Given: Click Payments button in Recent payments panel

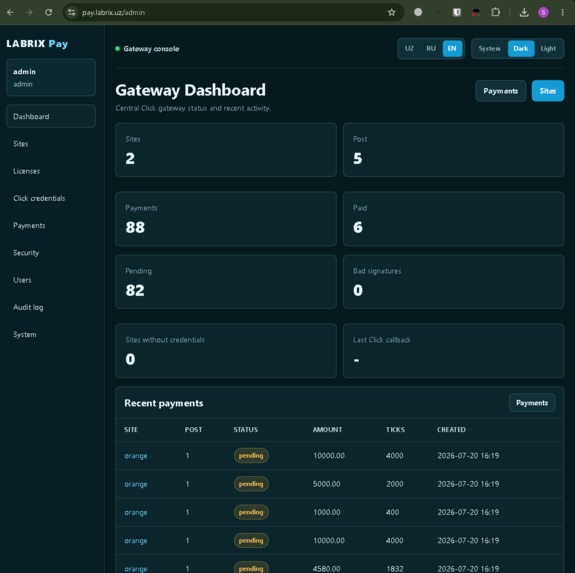Looking at the screenshot, I should [x=532, y=403].
